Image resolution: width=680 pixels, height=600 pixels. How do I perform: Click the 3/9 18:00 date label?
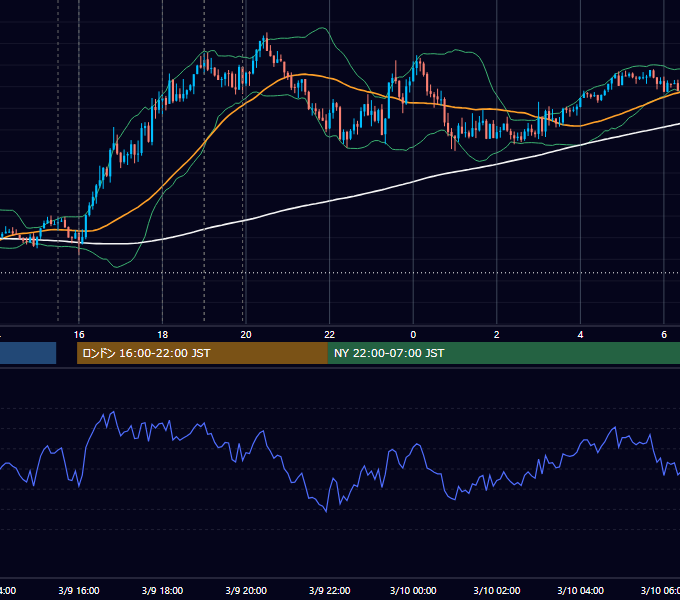pos(163,590)
